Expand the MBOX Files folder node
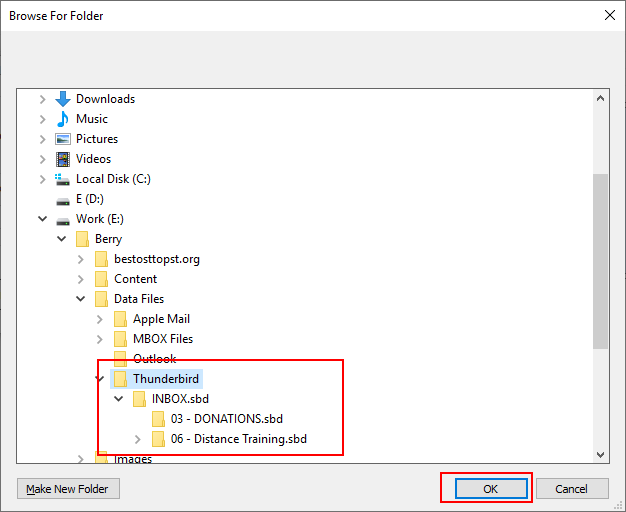Viewport: 626px width, 512px height. point(100,339)
